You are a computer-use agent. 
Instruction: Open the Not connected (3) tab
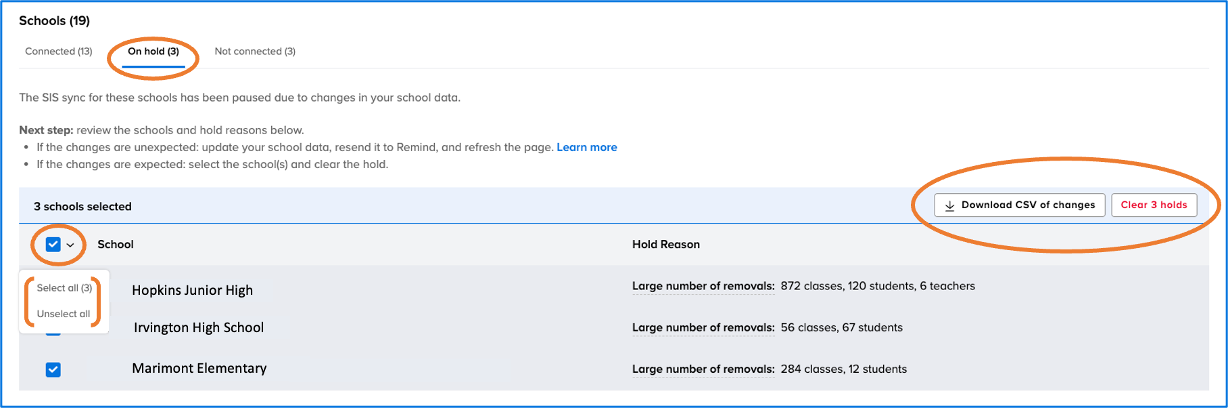pyautogui.click(x=255, y=51)
